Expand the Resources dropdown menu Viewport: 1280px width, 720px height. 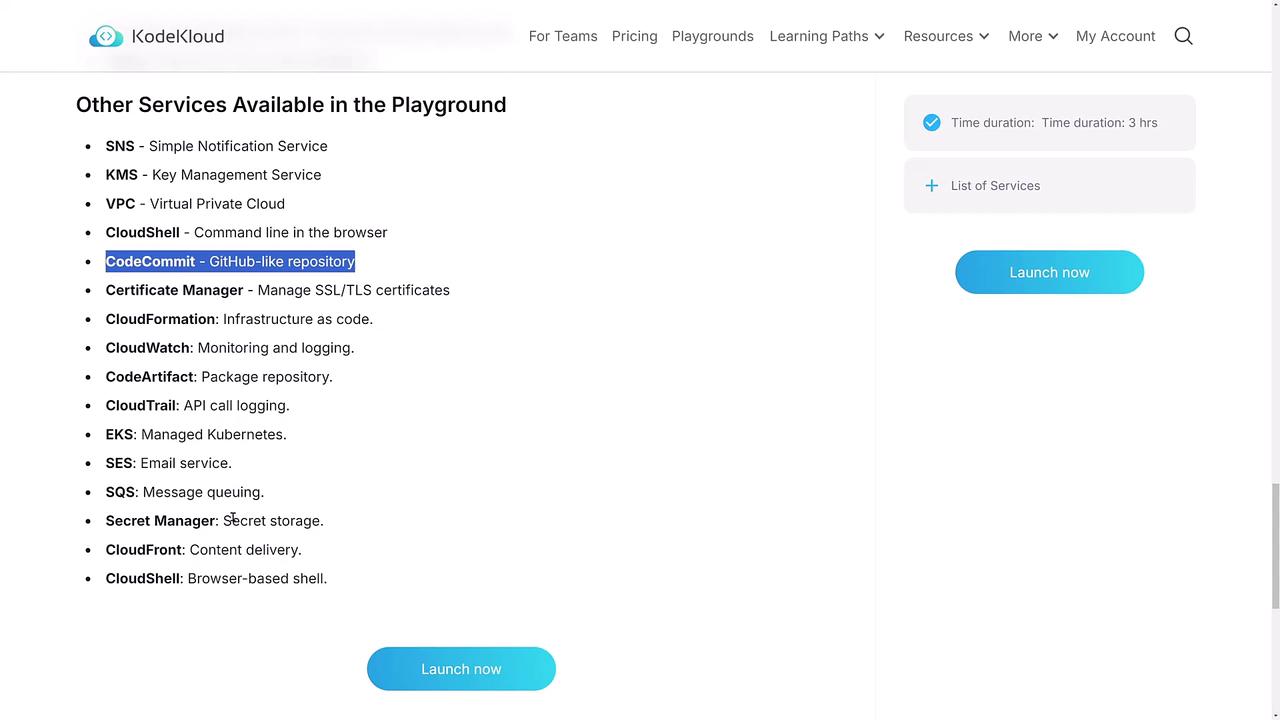pyautogui.click(x=946, y=36)
